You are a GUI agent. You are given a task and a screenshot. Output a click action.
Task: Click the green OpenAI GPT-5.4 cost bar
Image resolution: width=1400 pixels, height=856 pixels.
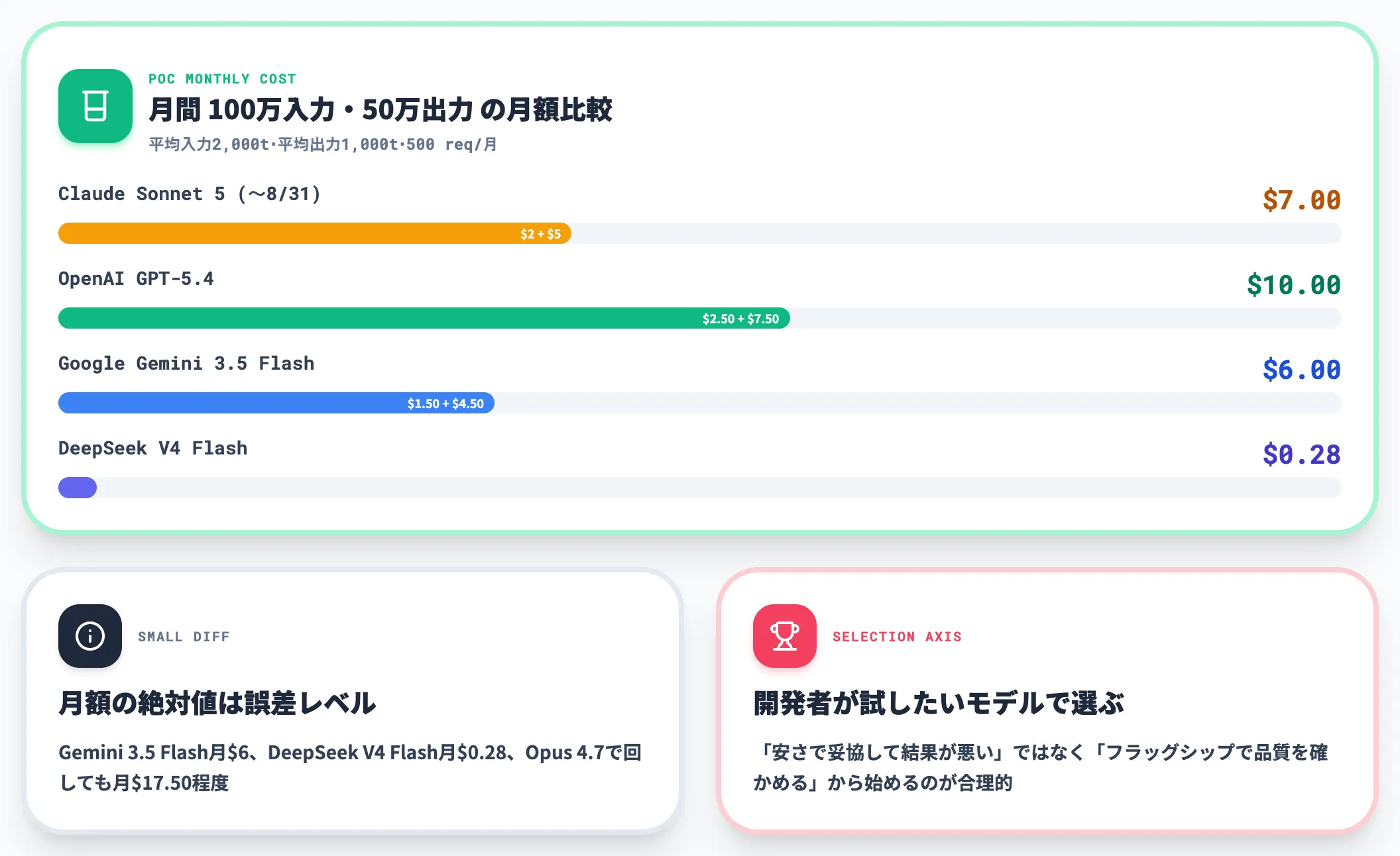click(x=424, y=318)
